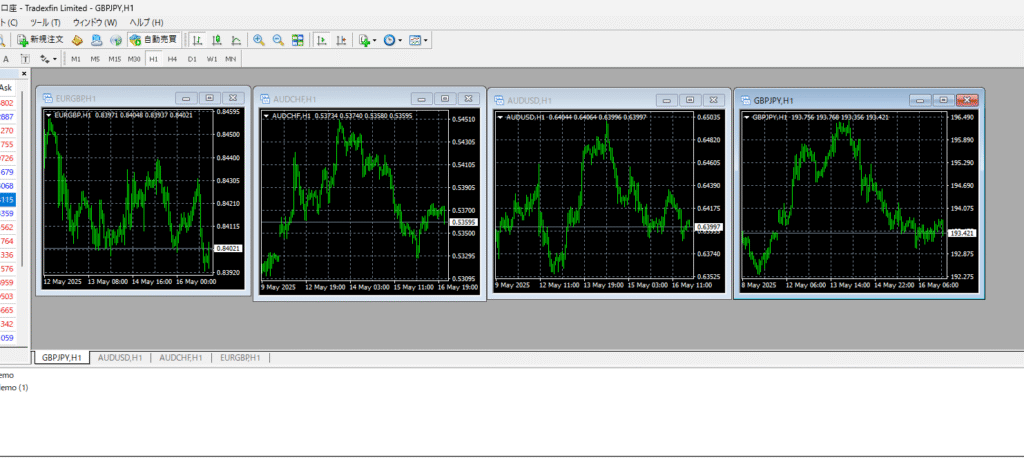Close the Market Watch panel
This screenshot has width=1024, height=458.
point(24,74)
